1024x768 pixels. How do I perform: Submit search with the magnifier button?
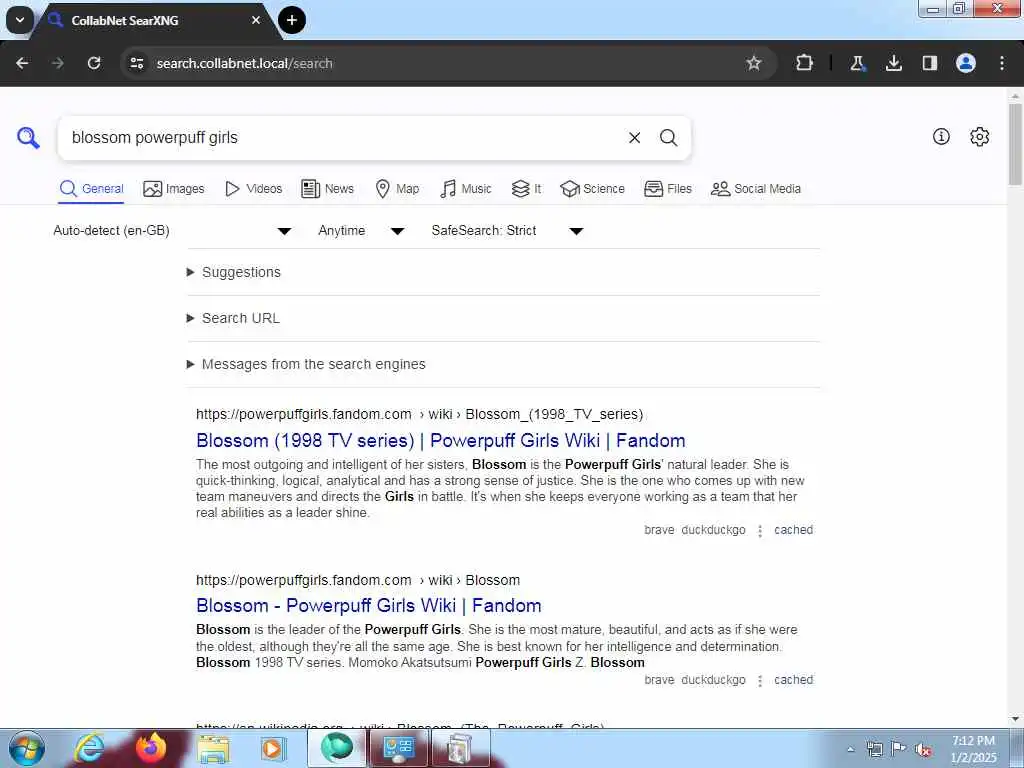tap(668, 138)
